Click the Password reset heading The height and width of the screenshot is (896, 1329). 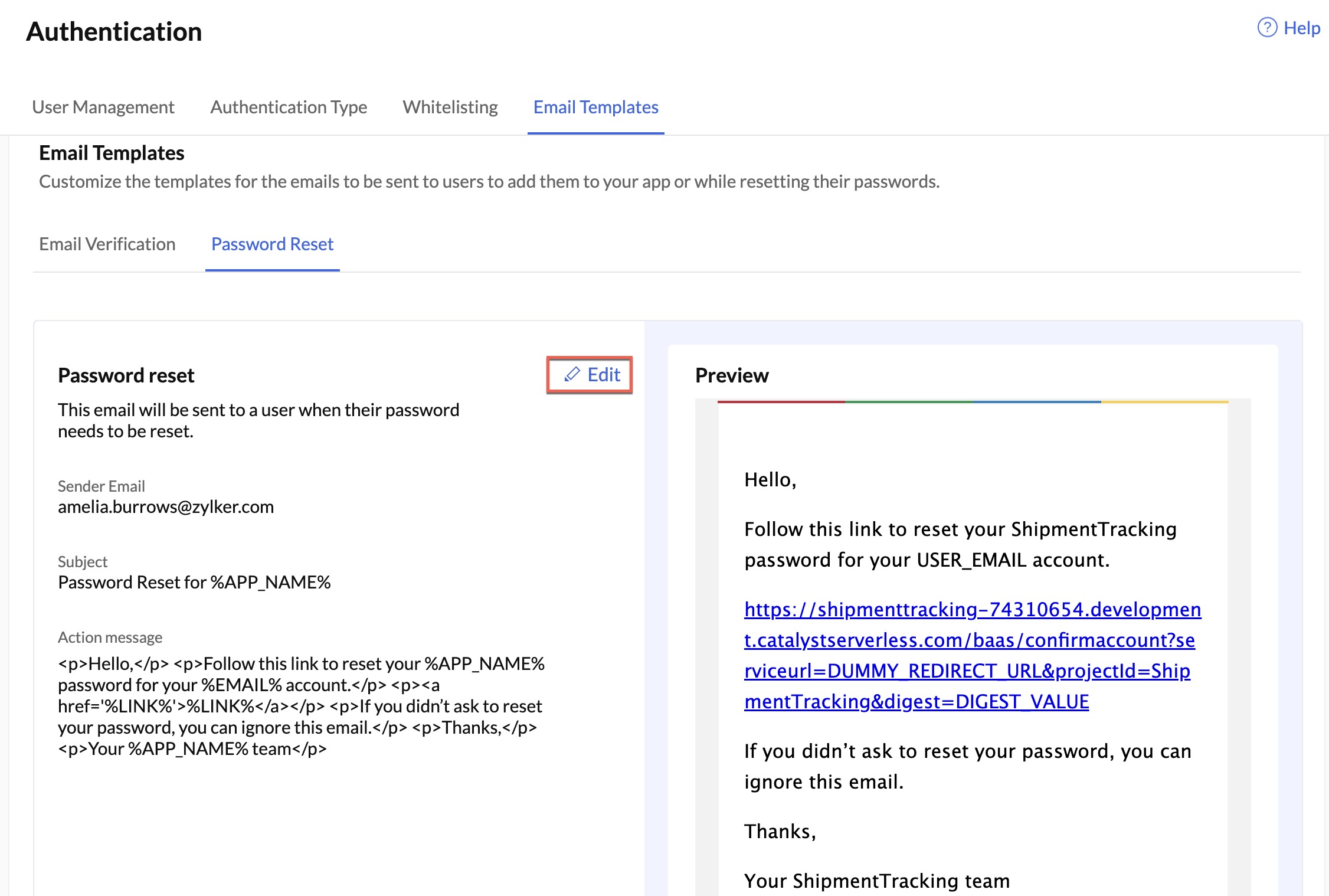125,375
